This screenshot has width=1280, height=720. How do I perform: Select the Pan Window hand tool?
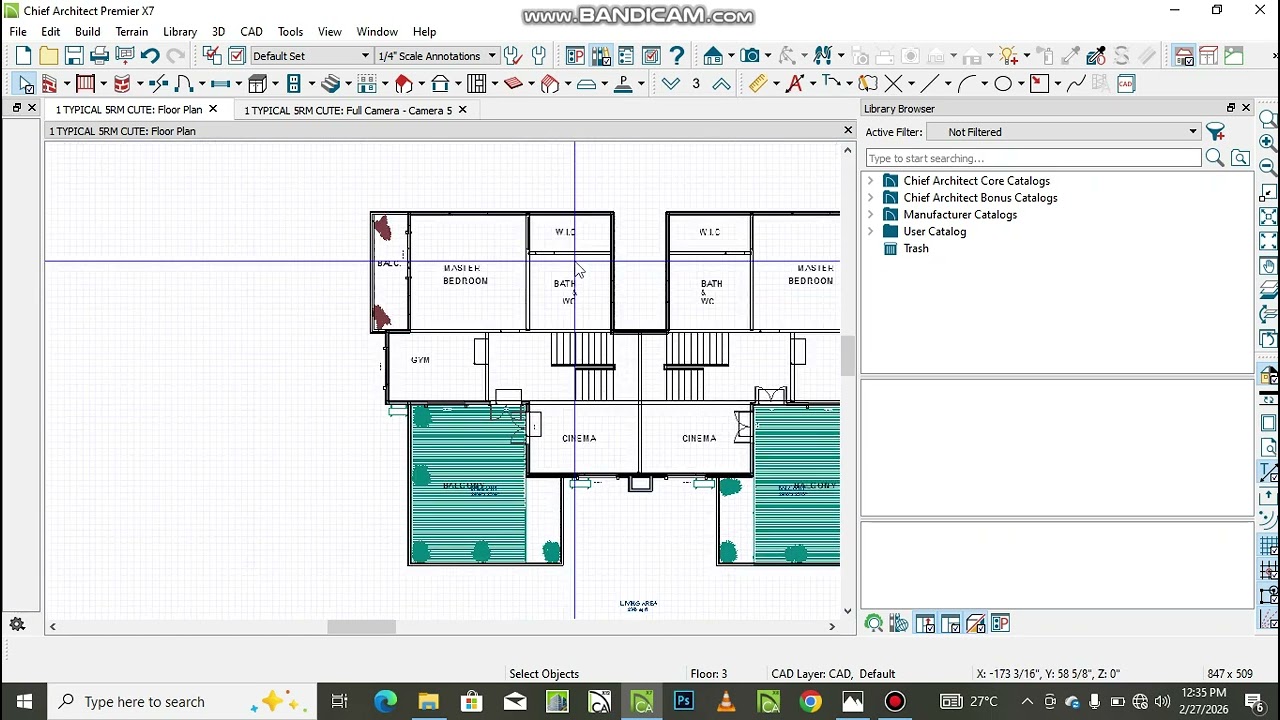[1268, 266]
